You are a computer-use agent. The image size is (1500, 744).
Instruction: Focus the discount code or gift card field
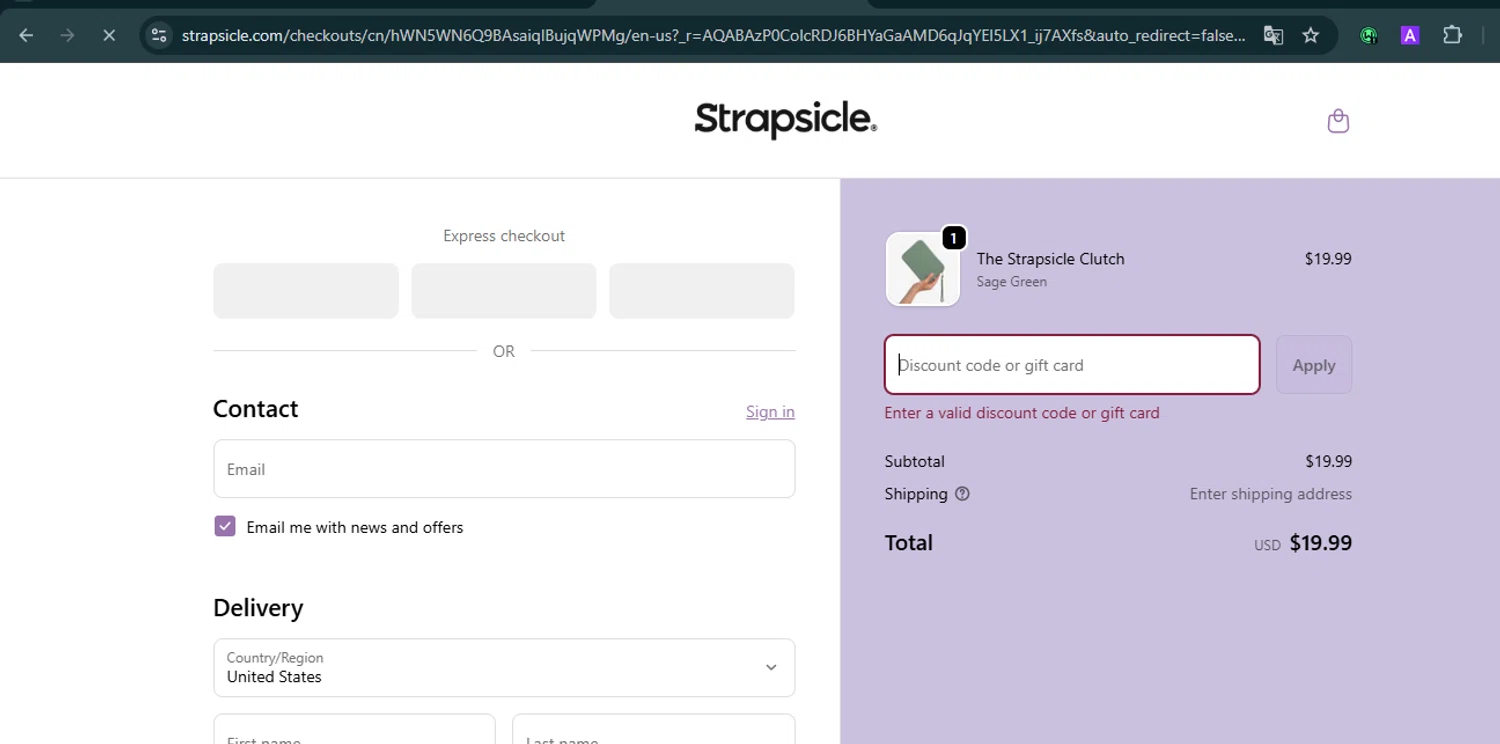[x=1072, y=365]
